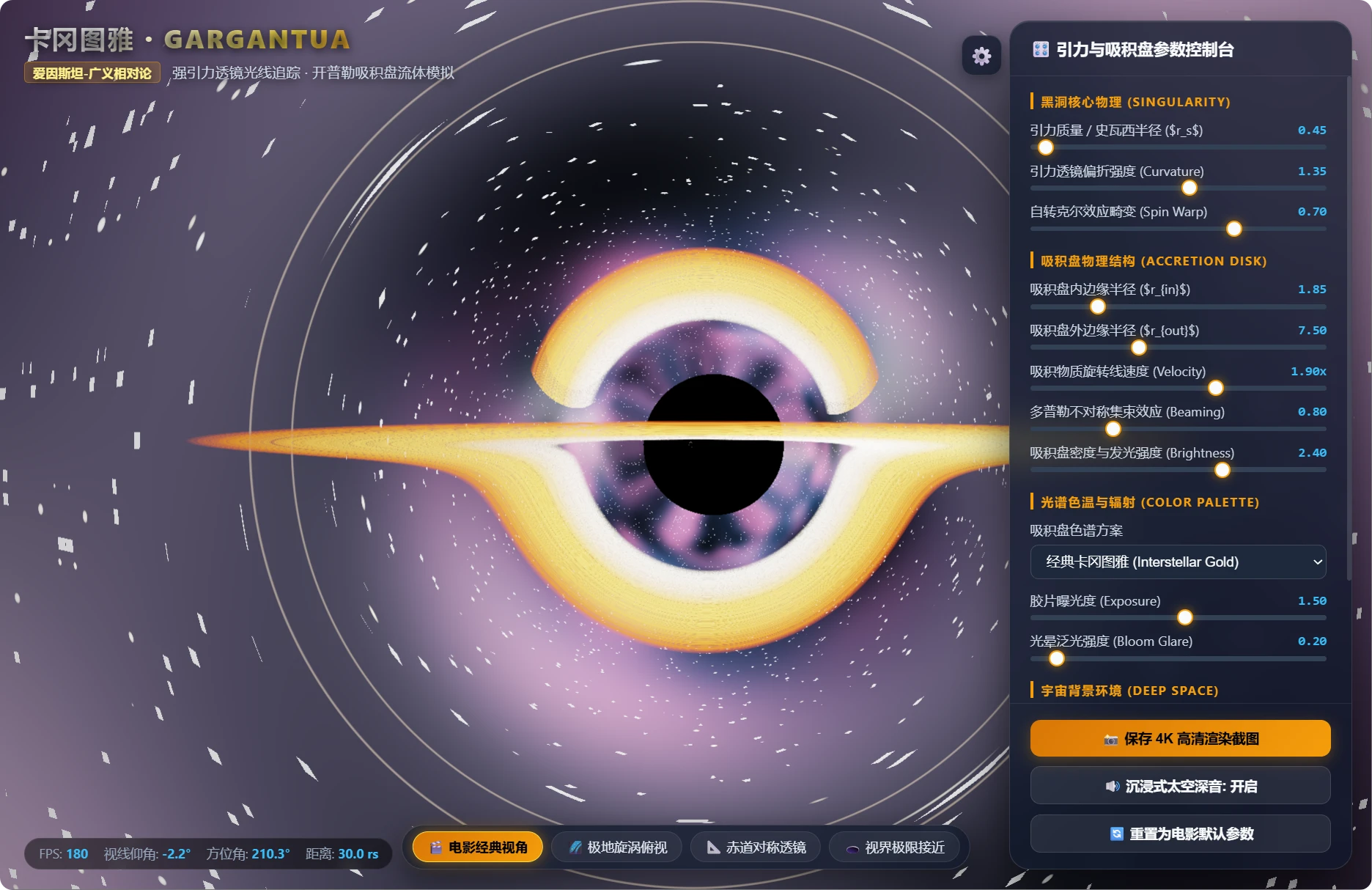Screen dimensions: 1372x890
Task: Click the 7.50 outer radius value
Action: click(x=1312, y=331)
